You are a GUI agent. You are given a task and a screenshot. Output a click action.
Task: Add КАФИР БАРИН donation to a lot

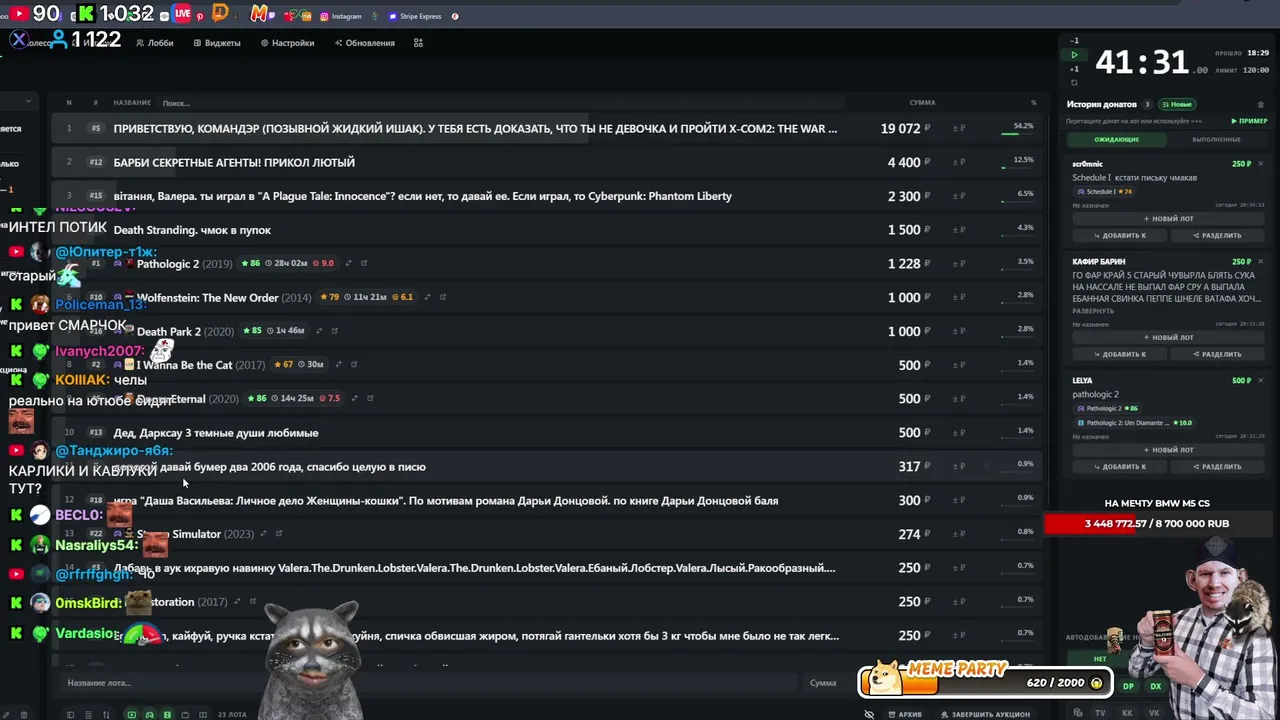1120,354
